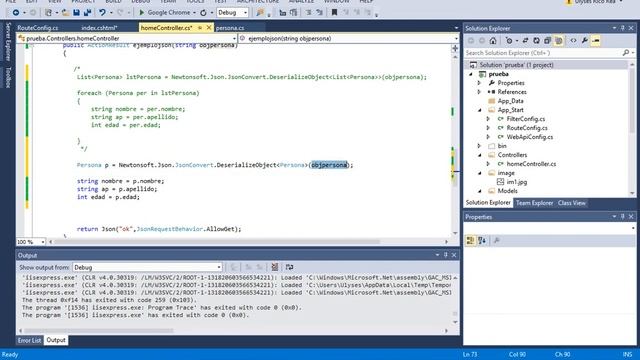Click the uncomment lines toolbar icon
The height and width of the screenshot is (360, 640).
point(319,13)
